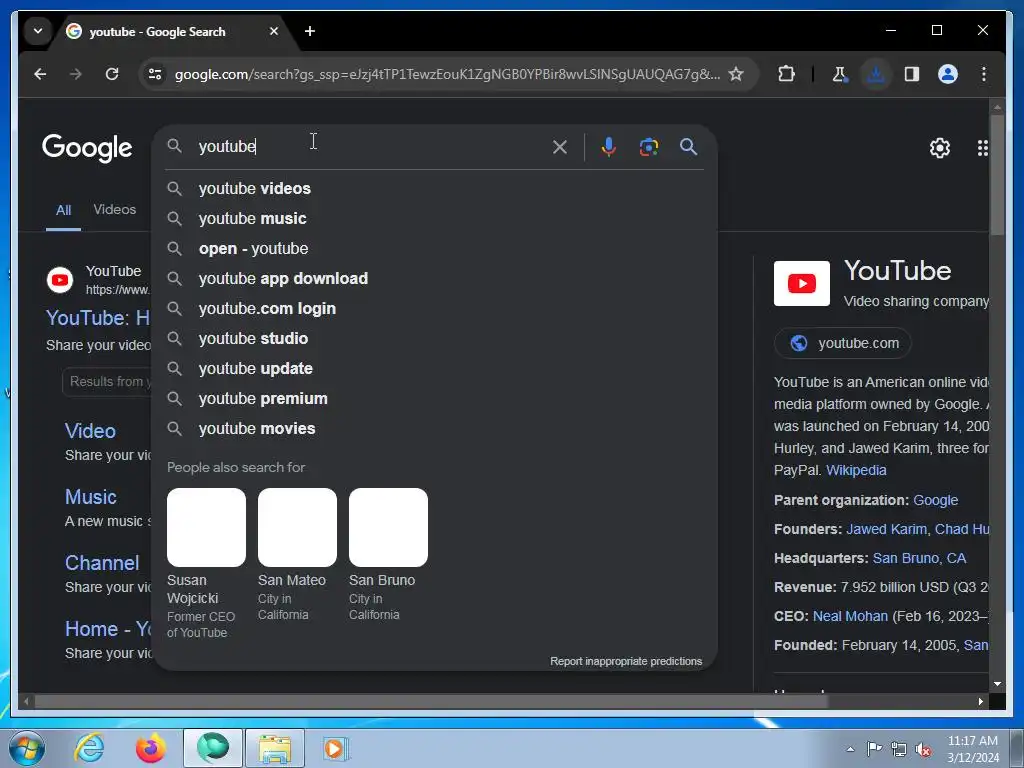This screenshot has width=1024, height=768.
Task: Click the network tray icon
Action: (899, 749)
